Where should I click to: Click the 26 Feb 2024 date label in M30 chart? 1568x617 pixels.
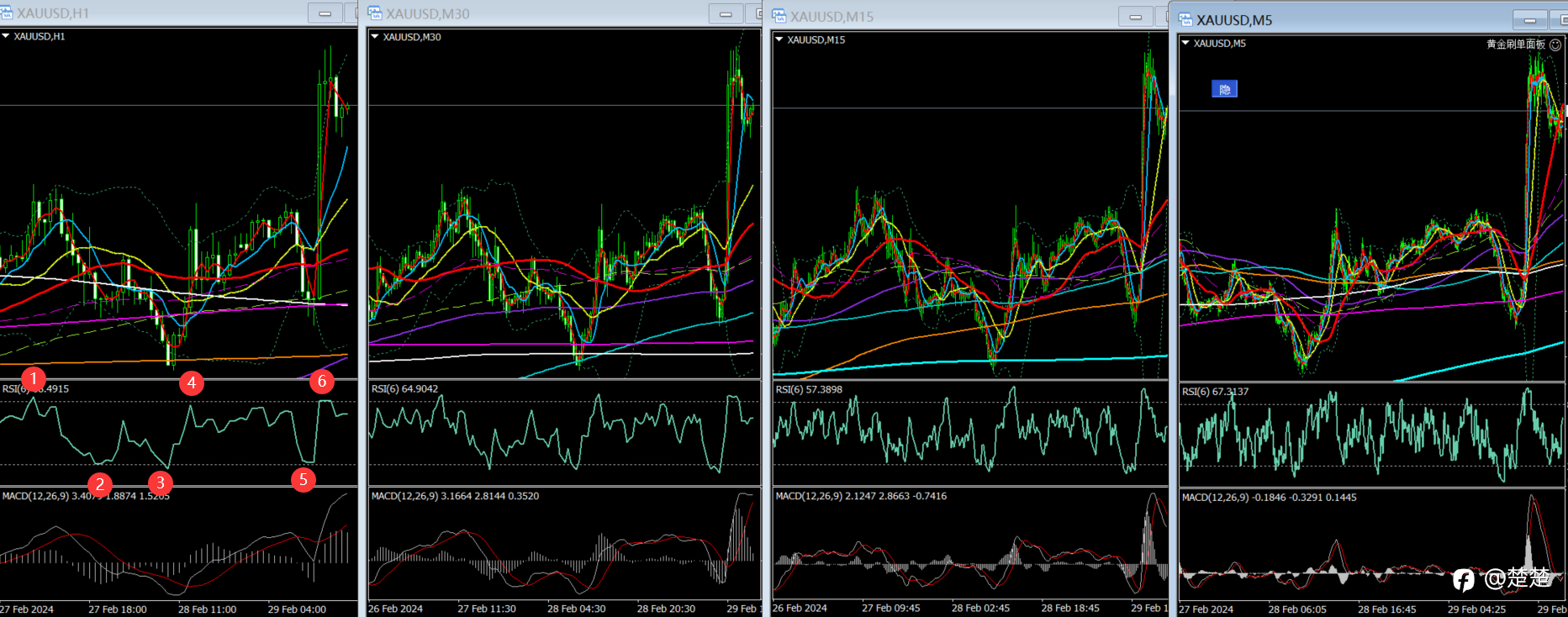pos(395,609)
